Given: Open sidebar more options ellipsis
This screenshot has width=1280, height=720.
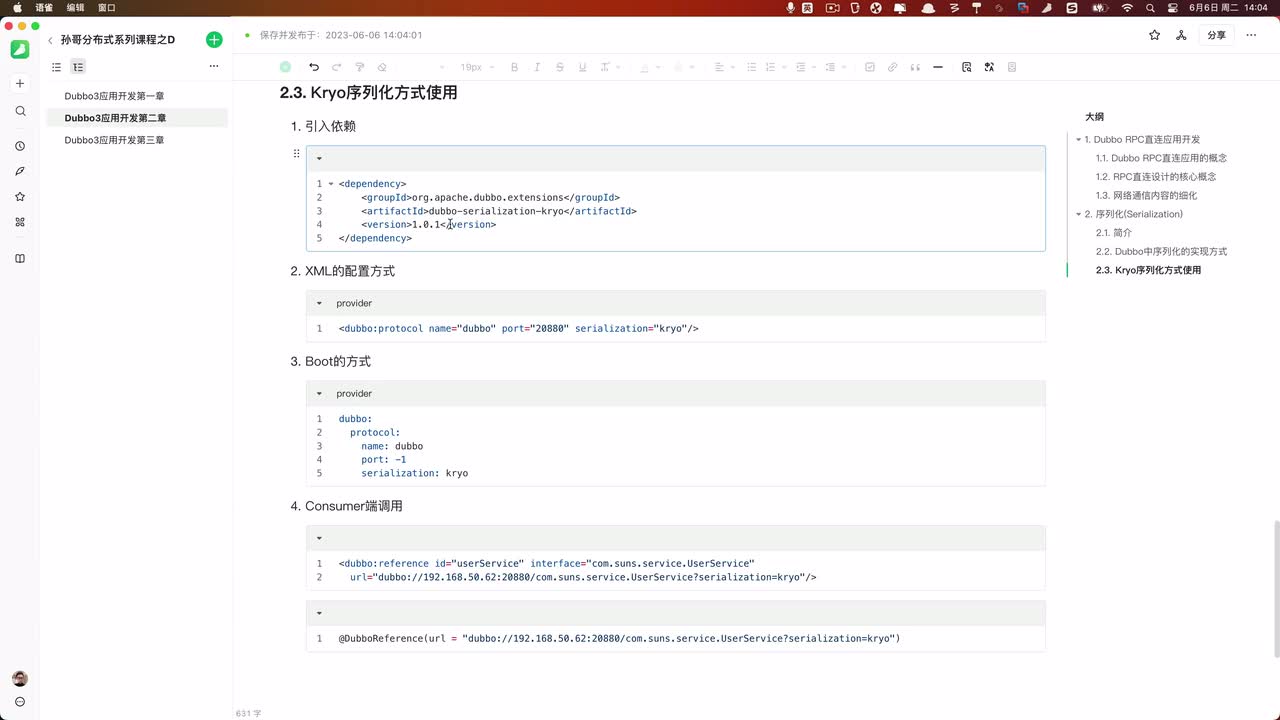Looking at the screenshot, I should point(214,67).
